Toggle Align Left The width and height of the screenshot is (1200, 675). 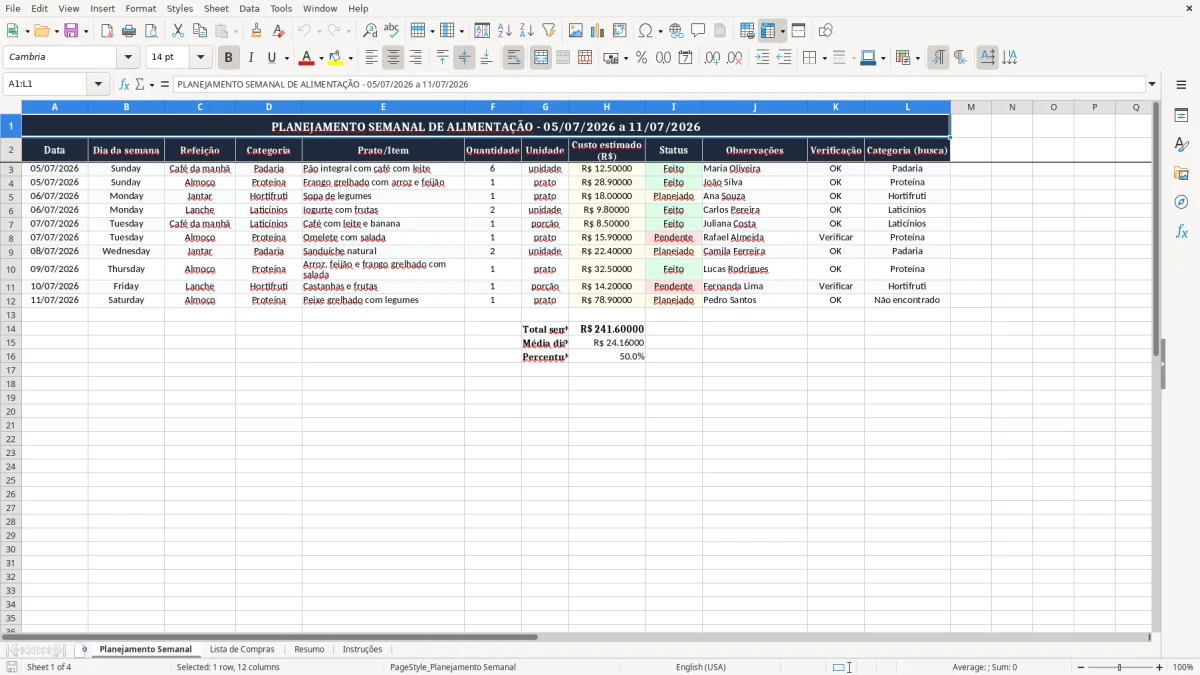(x=371, y=58)
